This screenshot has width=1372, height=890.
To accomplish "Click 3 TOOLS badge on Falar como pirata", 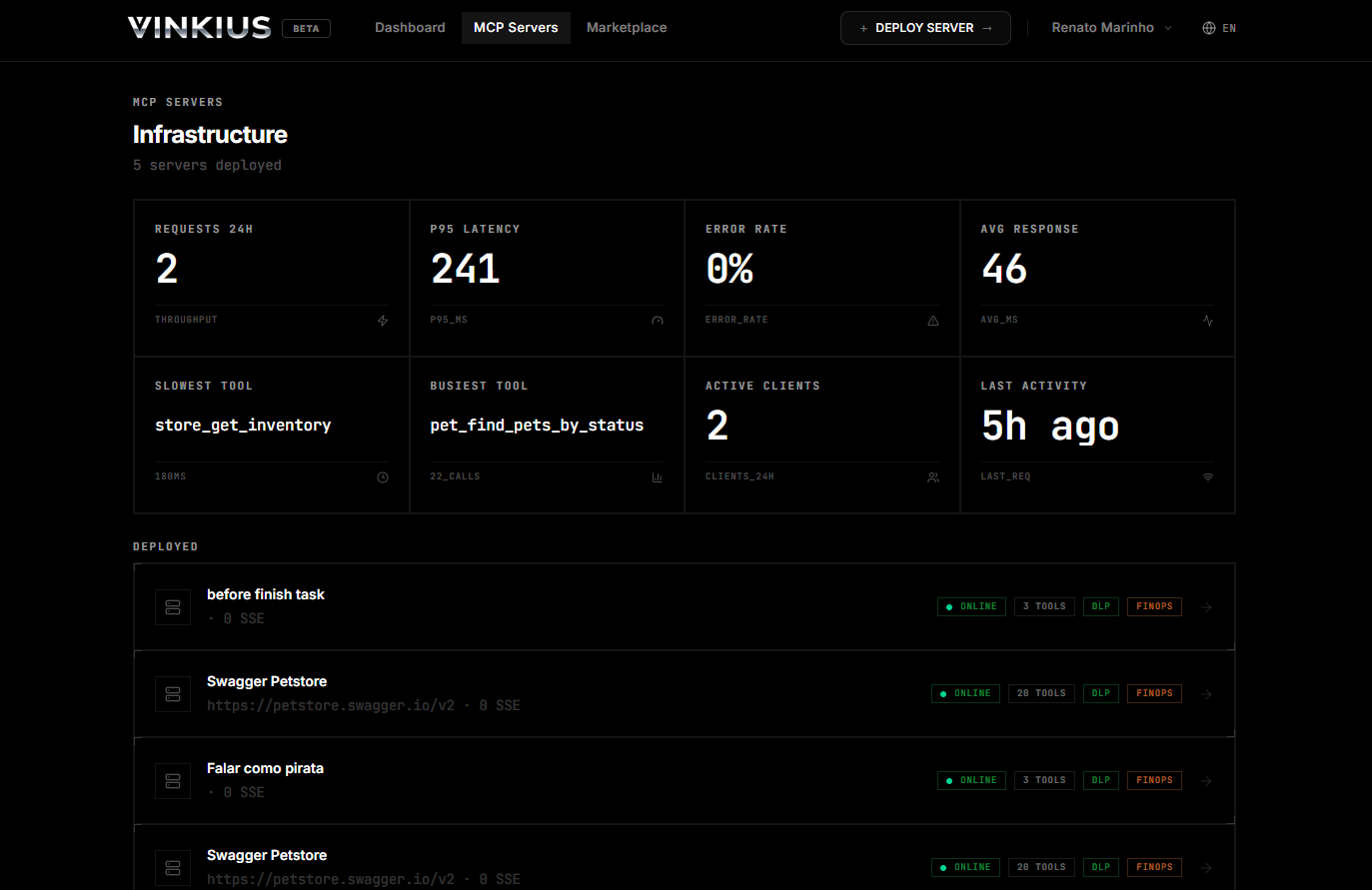I will coord(1044,780).
